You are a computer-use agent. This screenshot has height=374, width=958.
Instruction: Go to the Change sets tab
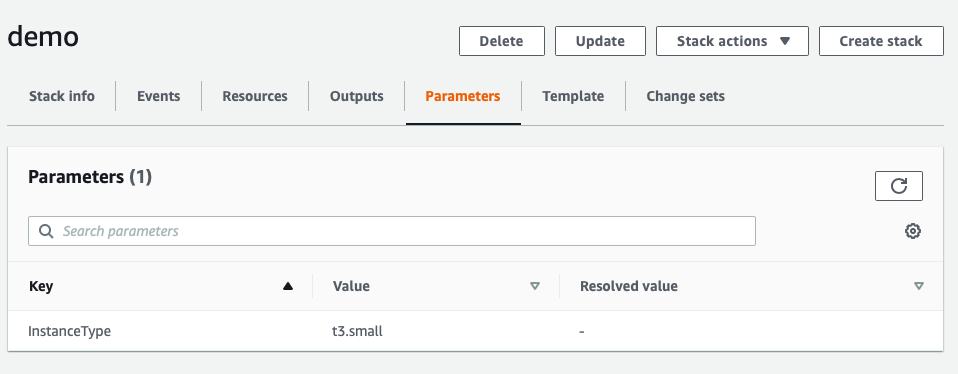tap(686, 96)
